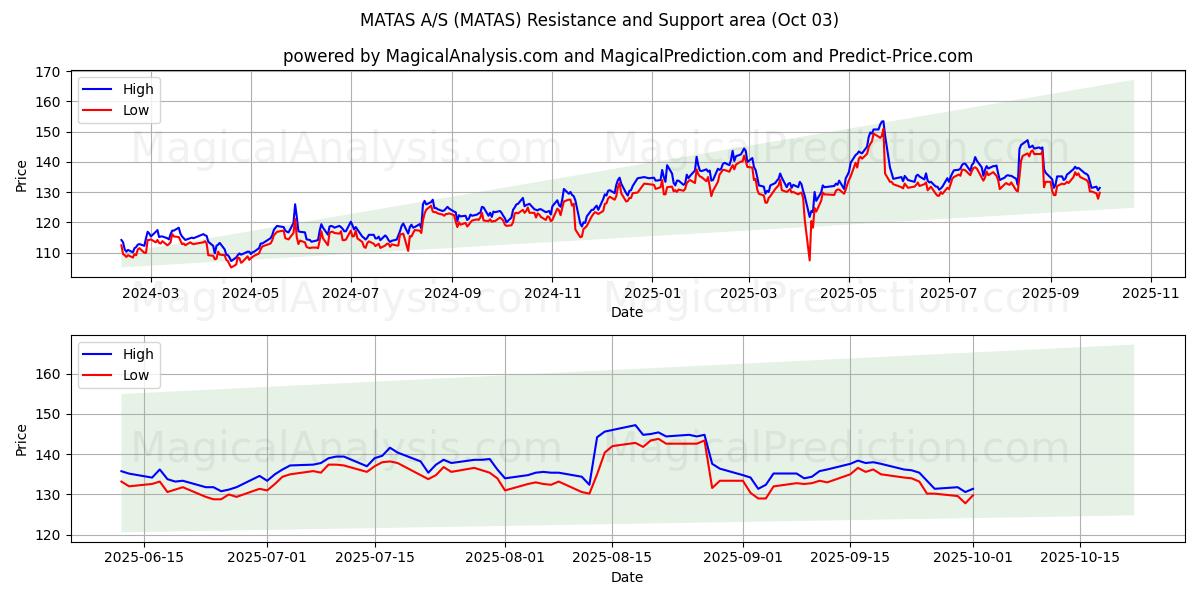The image size is (1200, 600).
Task: Pick the 2025-10-15 date tick label
Action: (1079, 558)
